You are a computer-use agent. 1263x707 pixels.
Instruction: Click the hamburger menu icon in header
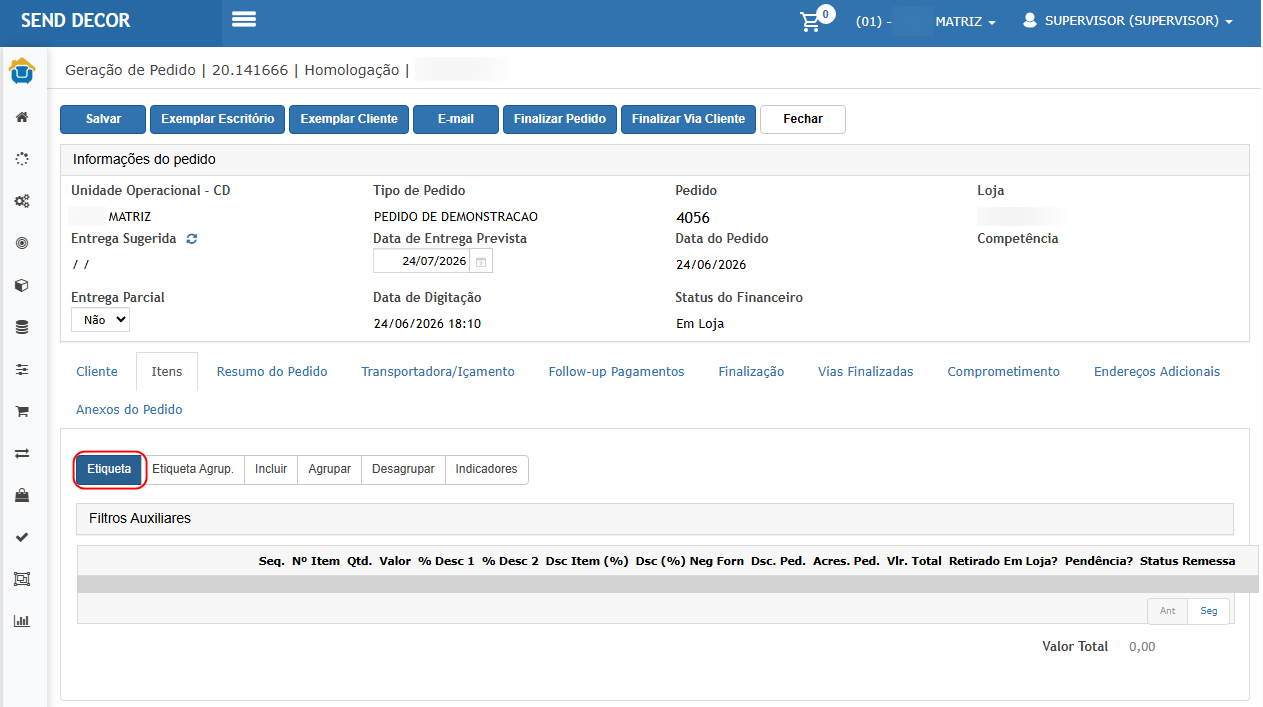244,19
